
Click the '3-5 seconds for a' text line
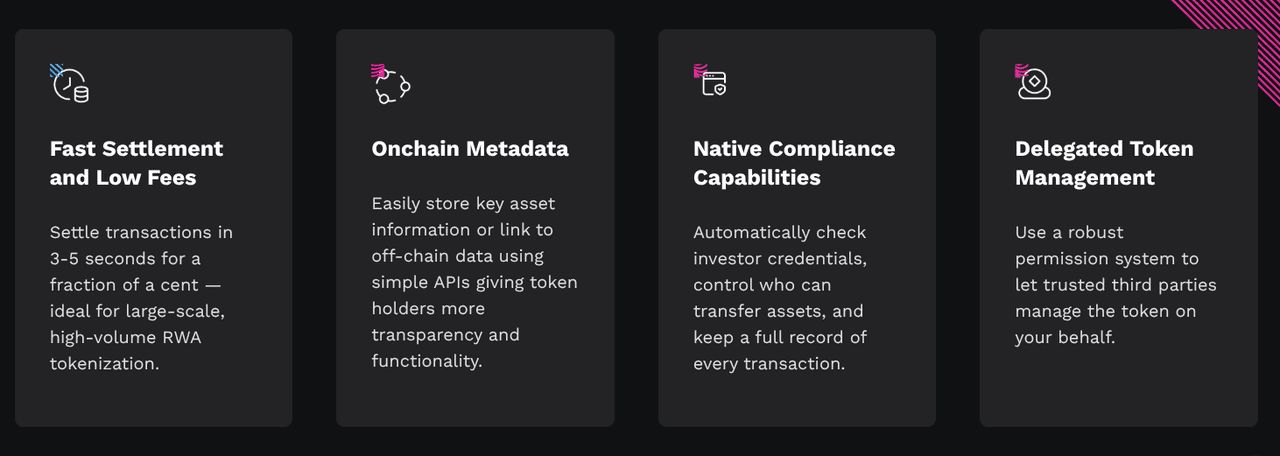125,259
